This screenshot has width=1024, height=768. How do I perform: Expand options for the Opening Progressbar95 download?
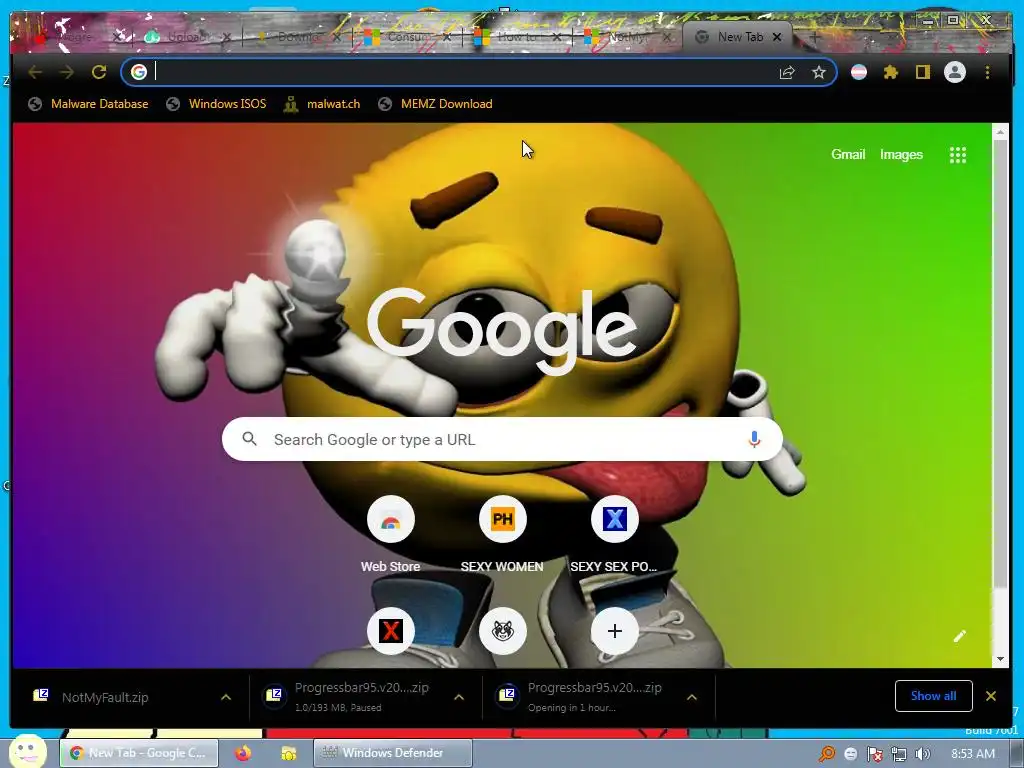(692, 697)
